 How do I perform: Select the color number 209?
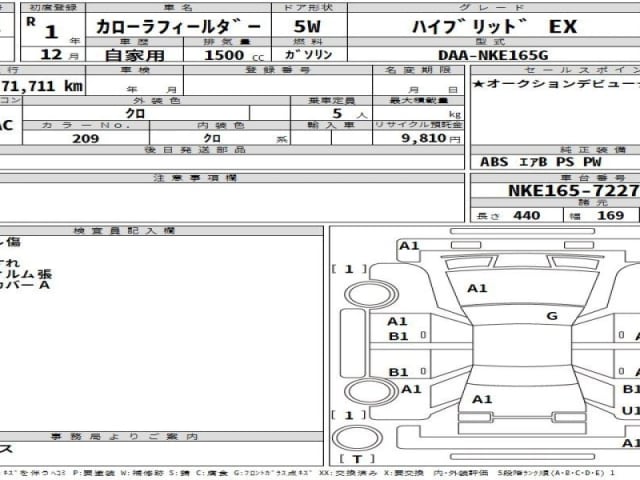85,139
